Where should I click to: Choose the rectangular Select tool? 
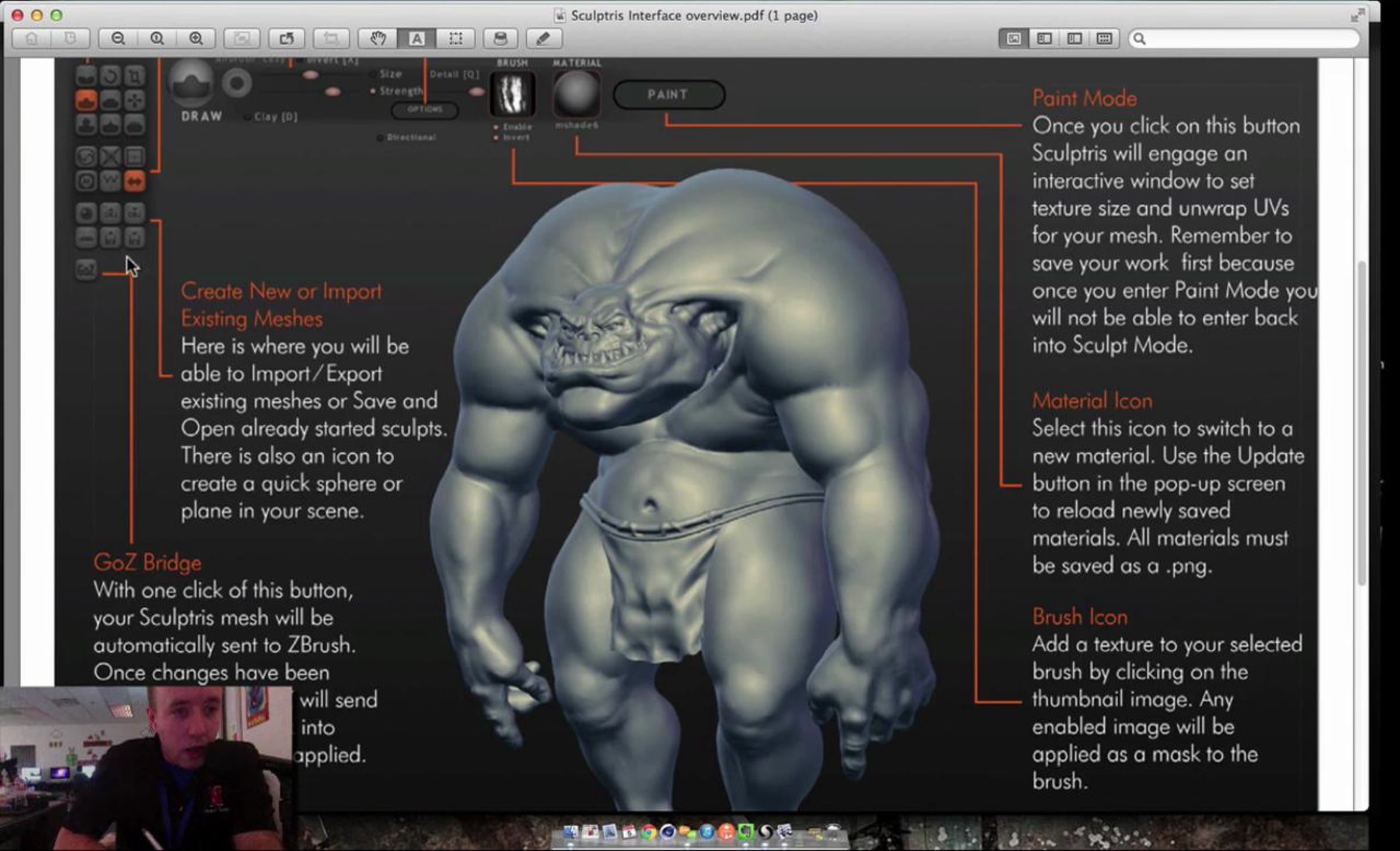[456, 38]
